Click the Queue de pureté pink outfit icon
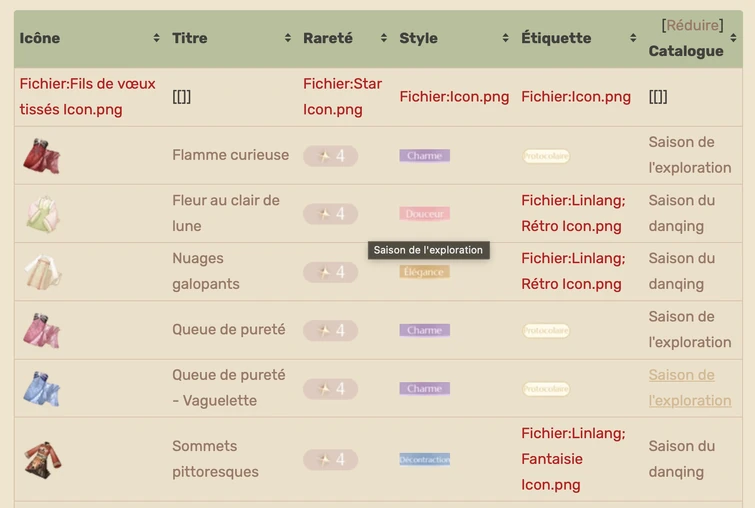 [x=42, y=330]
